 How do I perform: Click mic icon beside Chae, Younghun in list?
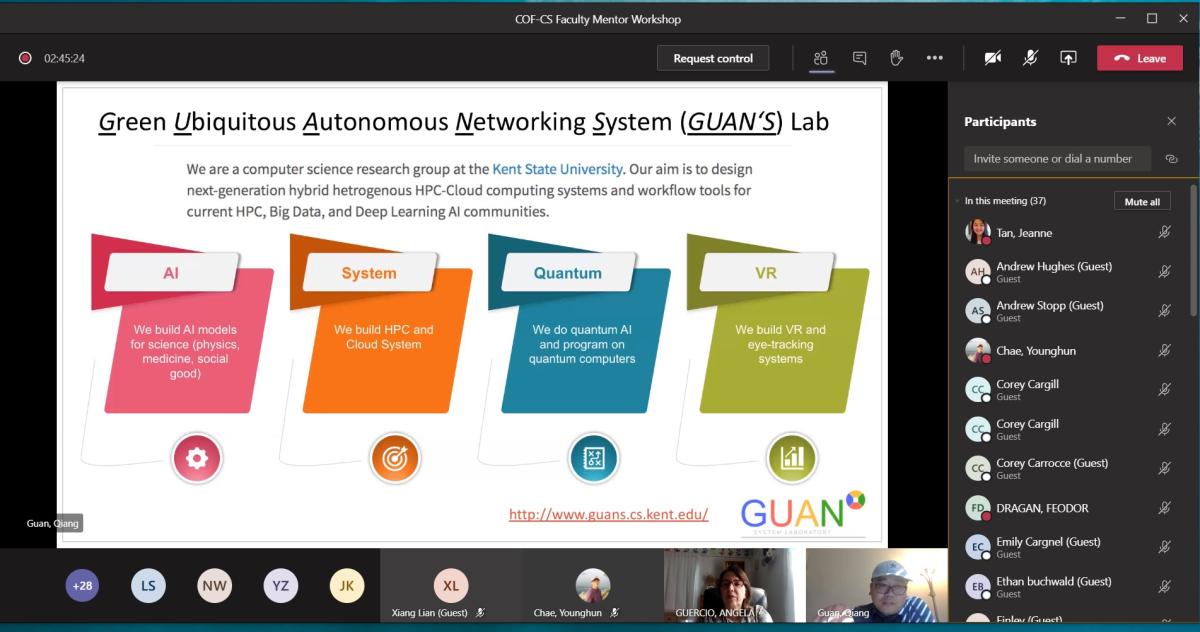click(x=1164, y=351)
